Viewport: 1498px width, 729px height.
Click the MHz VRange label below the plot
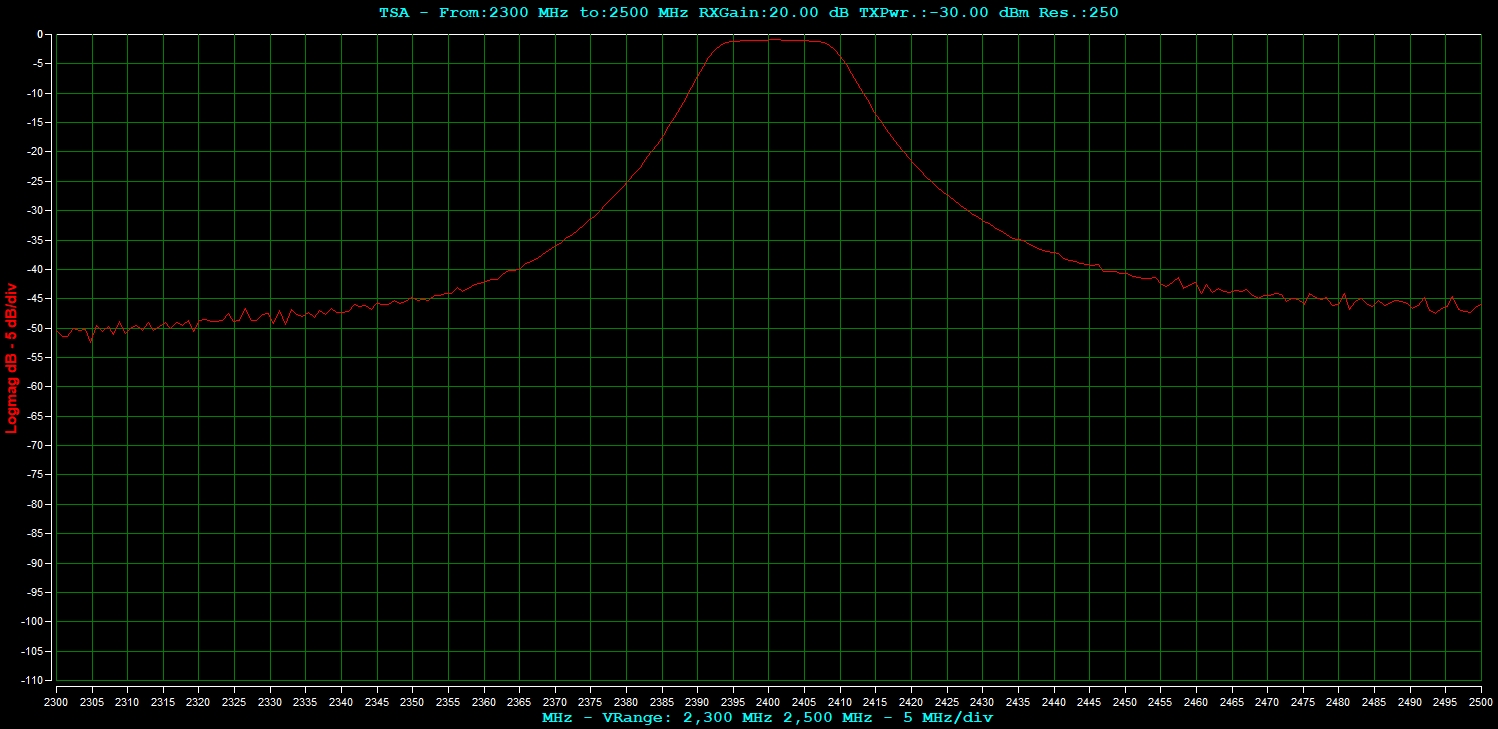(x=767, y=717)
